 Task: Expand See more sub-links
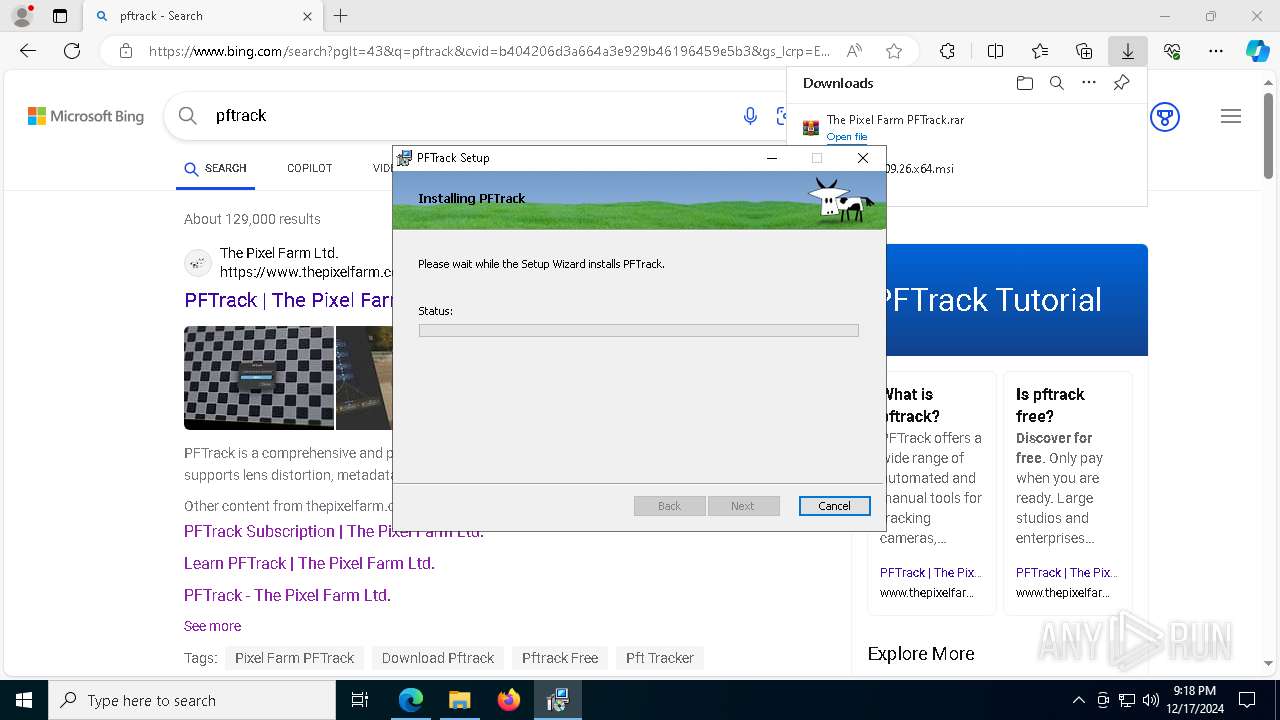tap(212, 626)
